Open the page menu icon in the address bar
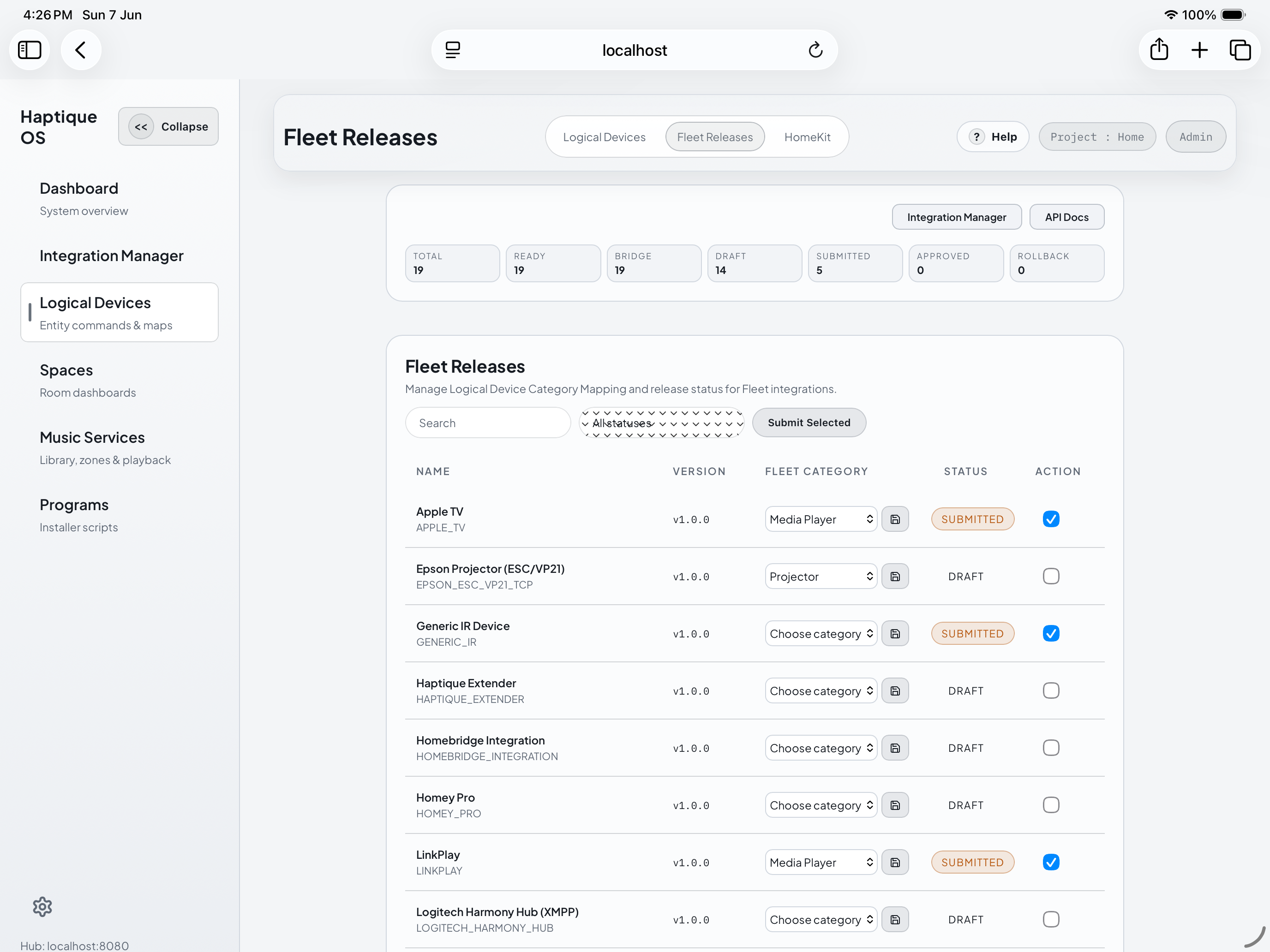1270x952 pixels. [453, 50]
